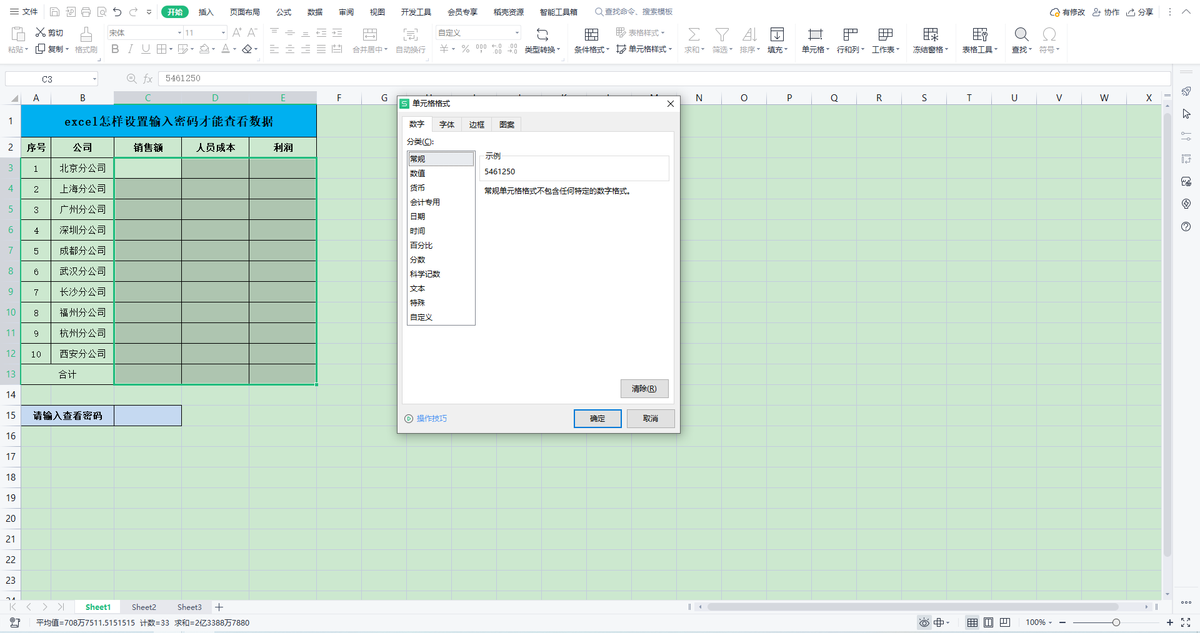This screenshot has height=633, width=1200.
Task: Click the insert function fx icon
Action: point(148,78)
